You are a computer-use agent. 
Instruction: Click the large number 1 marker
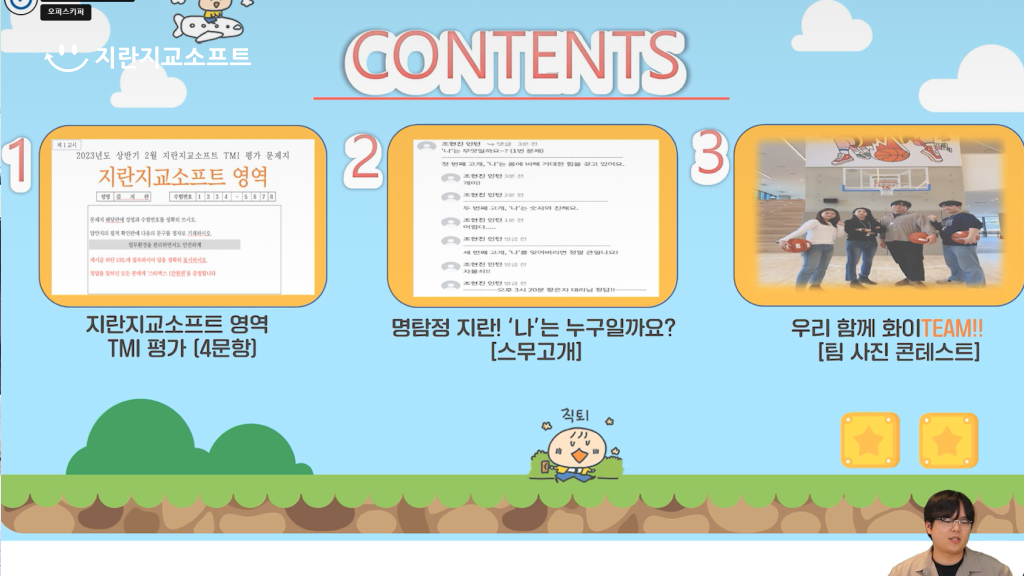coord(18,164)
